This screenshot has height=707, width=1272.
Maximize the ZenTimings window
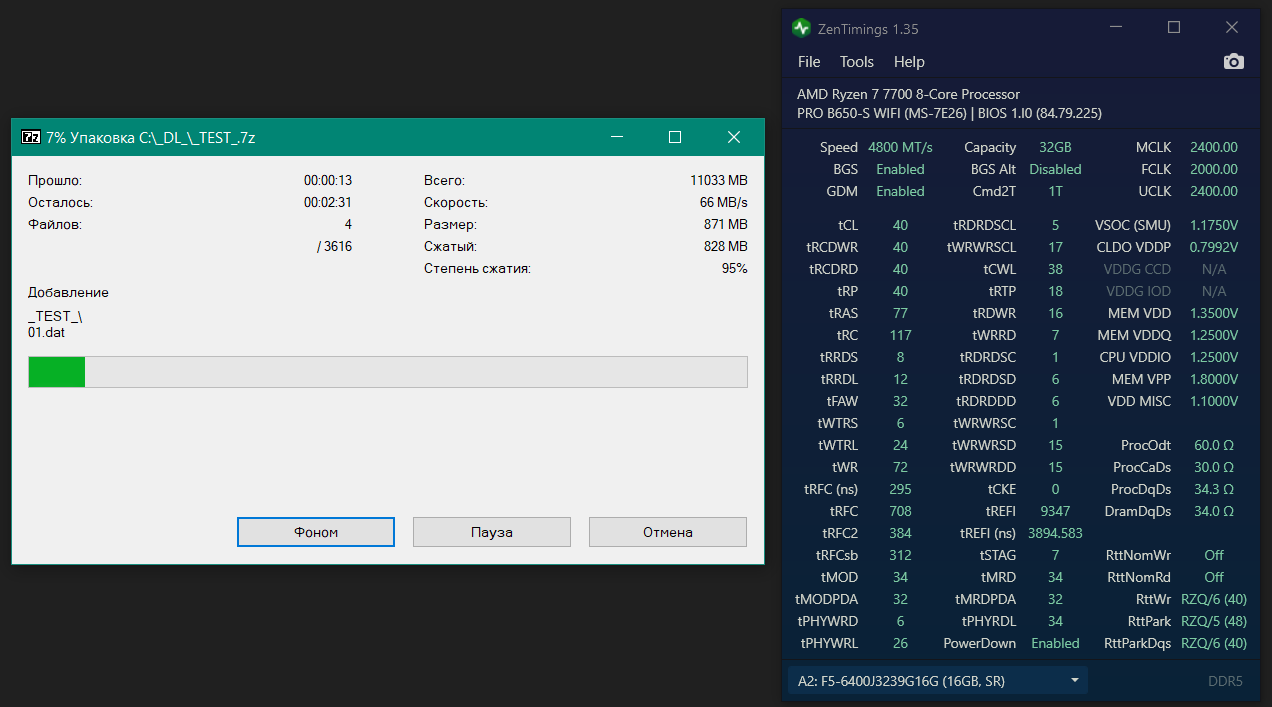1175,27
